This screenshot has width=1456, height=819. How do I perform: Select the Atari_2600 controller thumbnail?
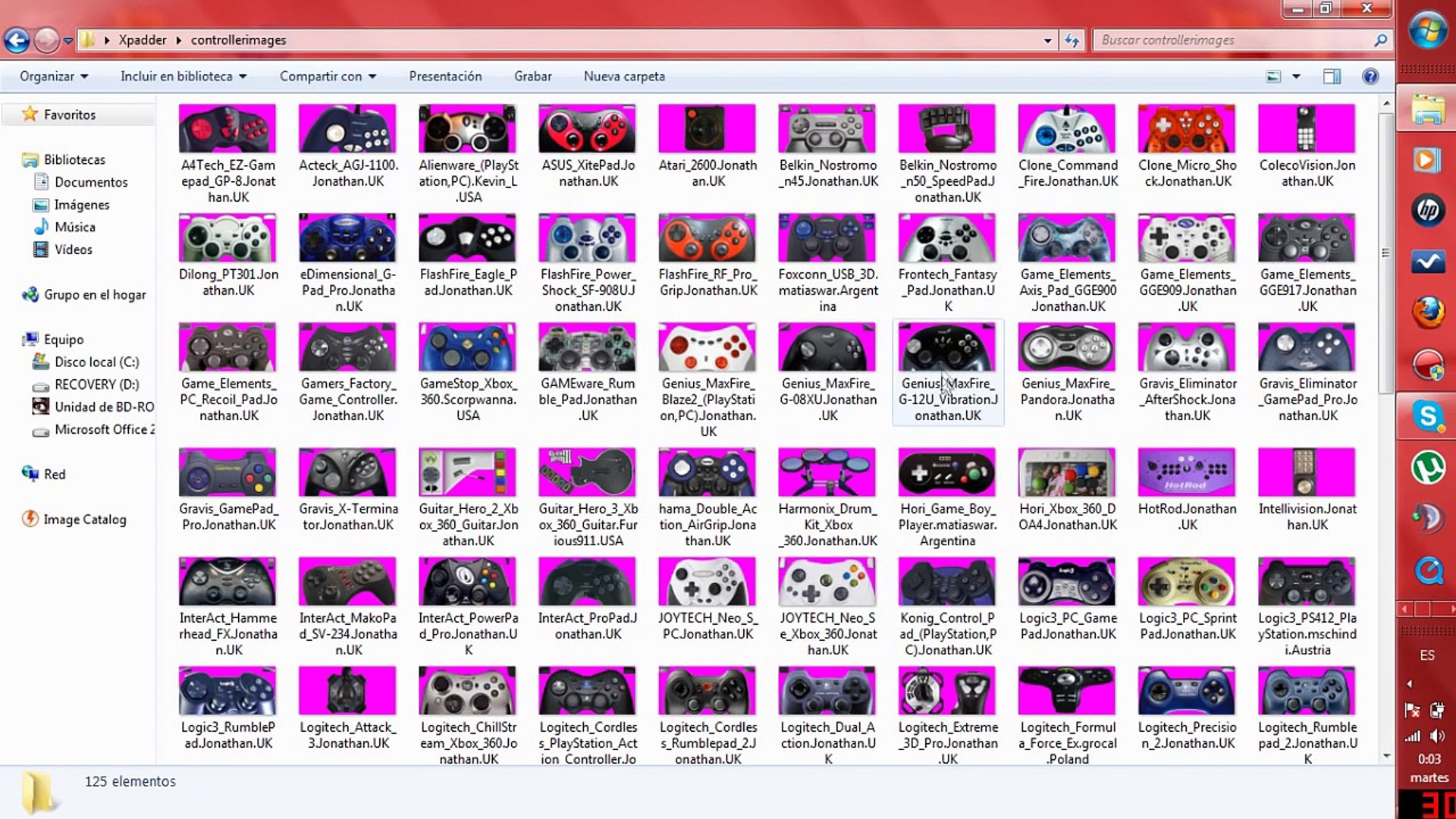click(707, 129)
